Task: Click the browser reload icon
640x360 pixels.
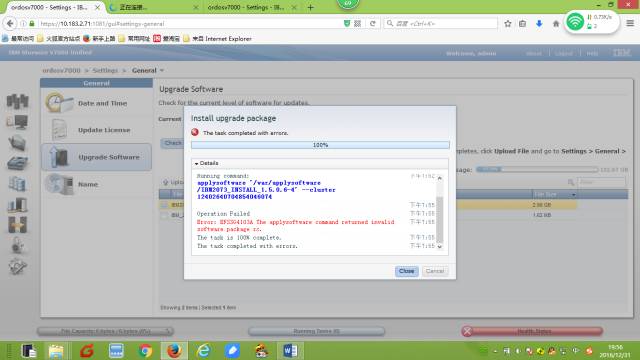Action: pos(373,24)
